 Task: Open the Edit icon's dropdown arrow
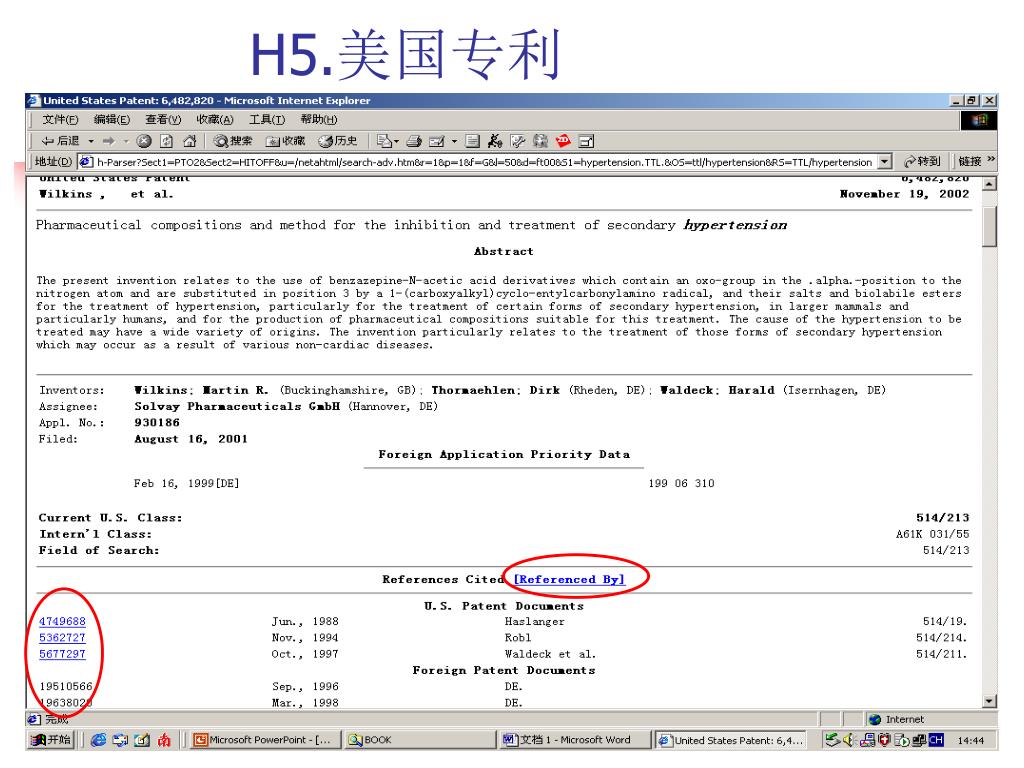[x=454, y=141]
